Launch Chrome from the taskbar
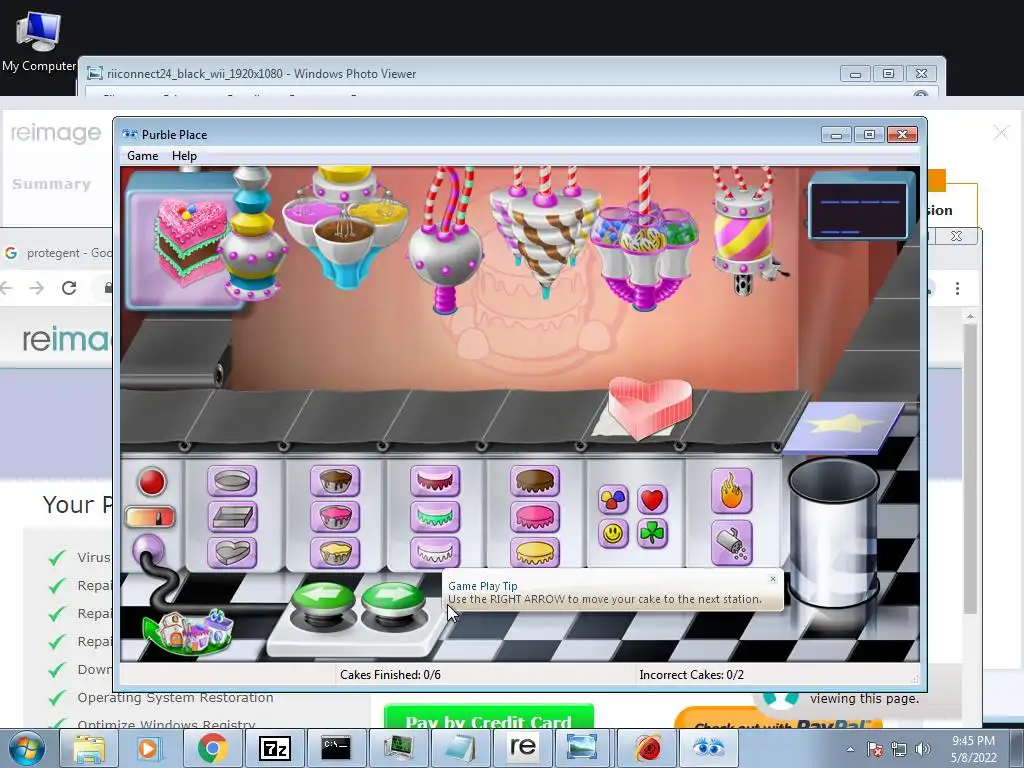The height and width of the screenshot is (768, 1024). point(212,748)
